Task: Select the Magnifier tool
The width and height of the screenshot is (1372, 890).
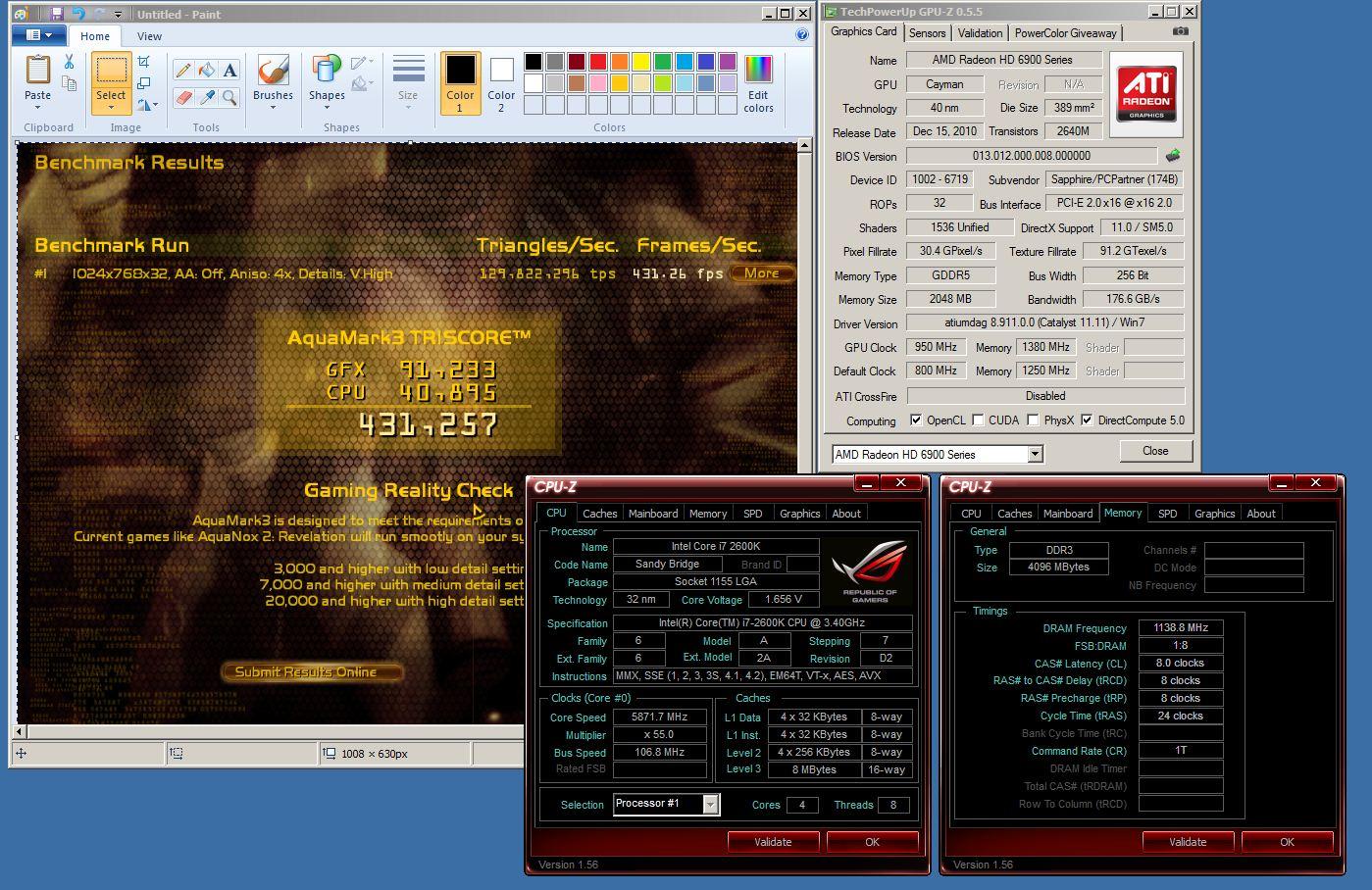Action: click(229, 97)
